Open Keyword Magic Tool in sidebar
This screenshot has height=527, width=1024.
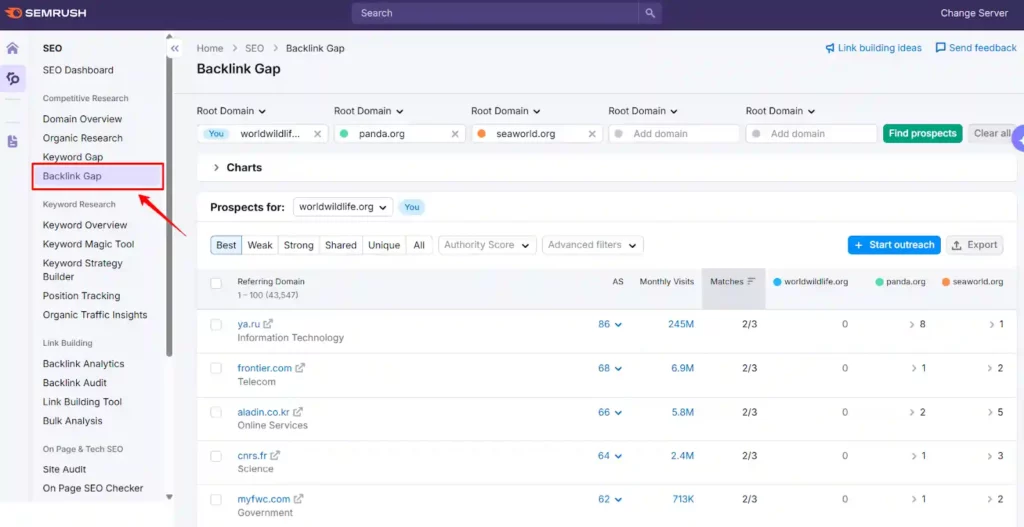pyautogui.click(x=88, y=244)
